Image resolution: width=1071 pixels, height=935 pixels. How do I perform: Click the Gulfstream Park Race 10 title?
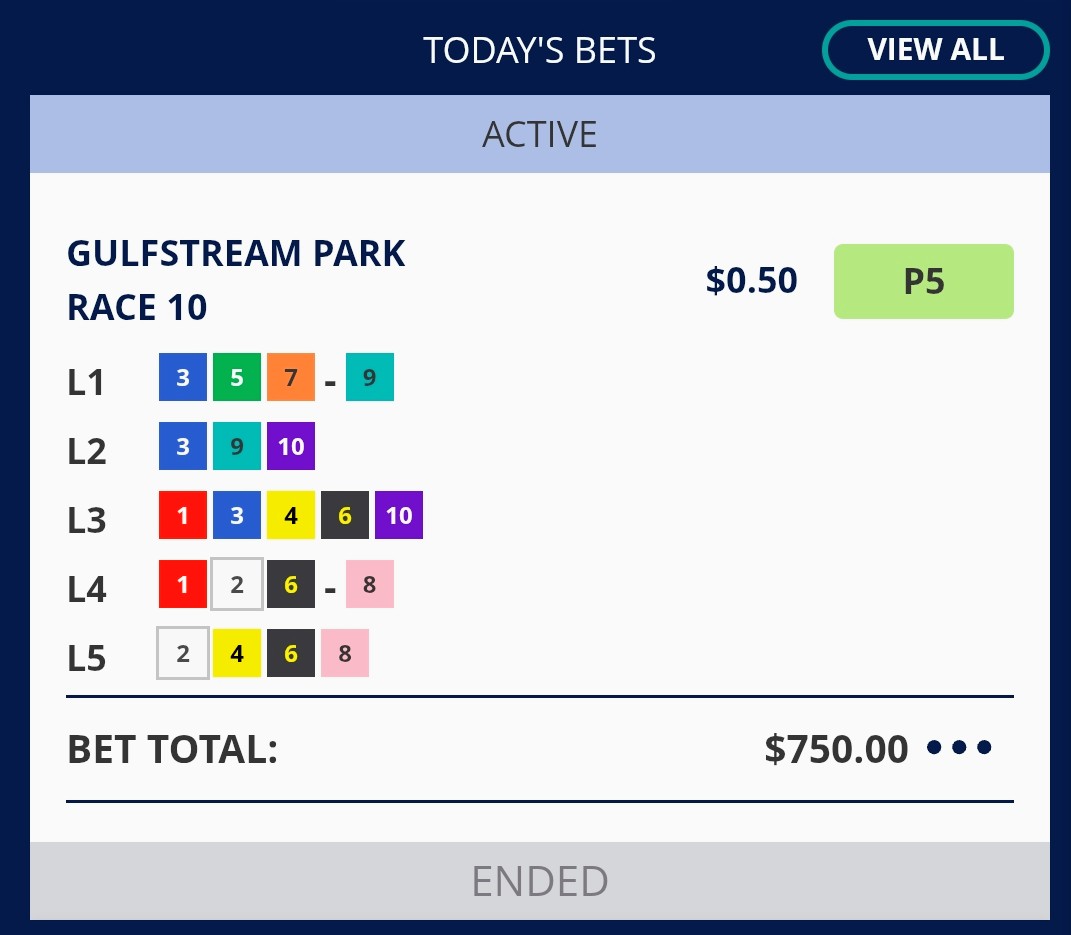pyautogui.click(x=236, y=280)
